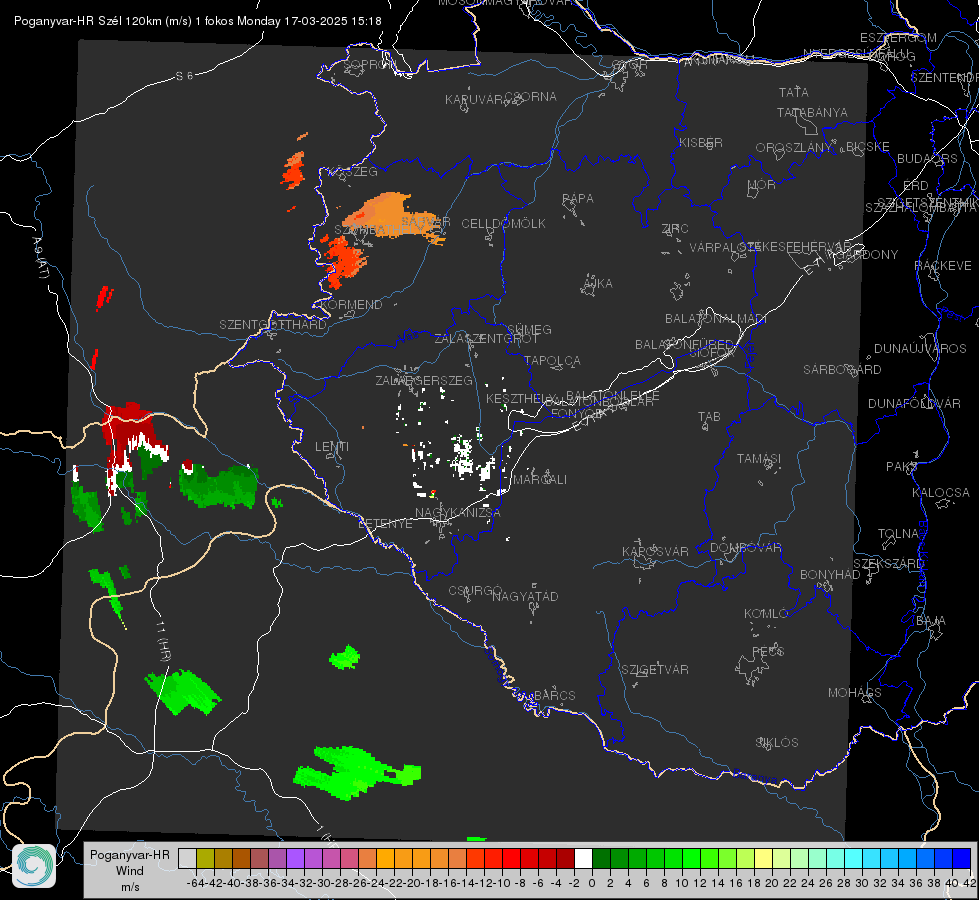This screenshot has width=979, height=900.
Task: Click the MOR city label
Action: coord(762,184)
